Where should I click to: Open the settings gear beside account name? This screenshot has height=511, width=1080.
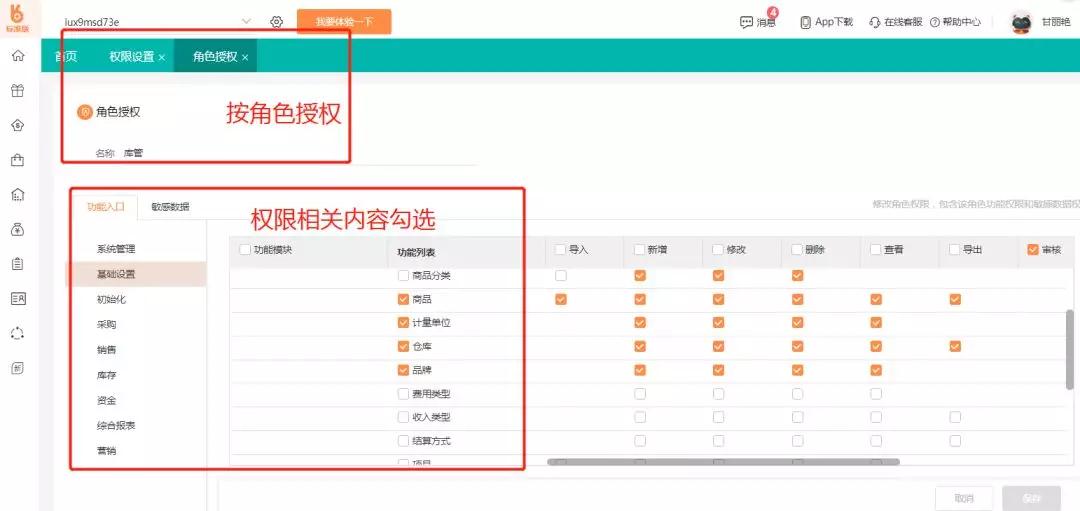(x=277, y=22)
